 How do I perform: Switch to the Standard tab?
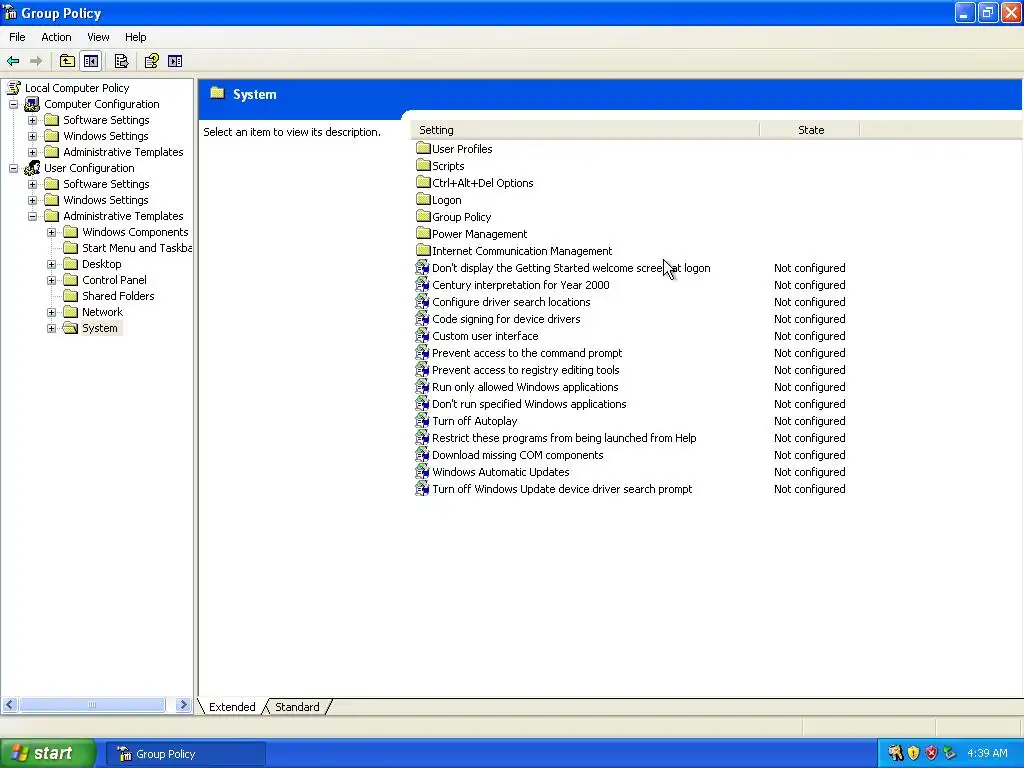(x=297, y=707)
